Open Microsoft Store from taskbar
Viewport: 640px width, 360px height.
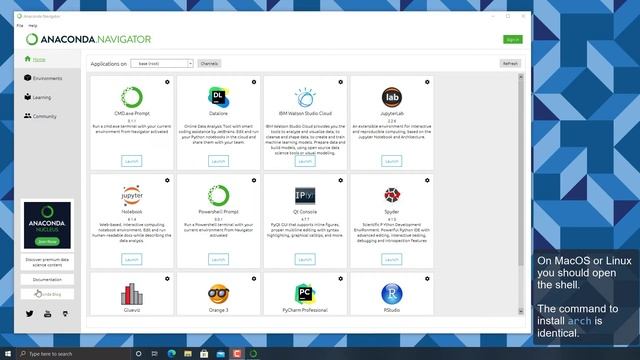204,353
